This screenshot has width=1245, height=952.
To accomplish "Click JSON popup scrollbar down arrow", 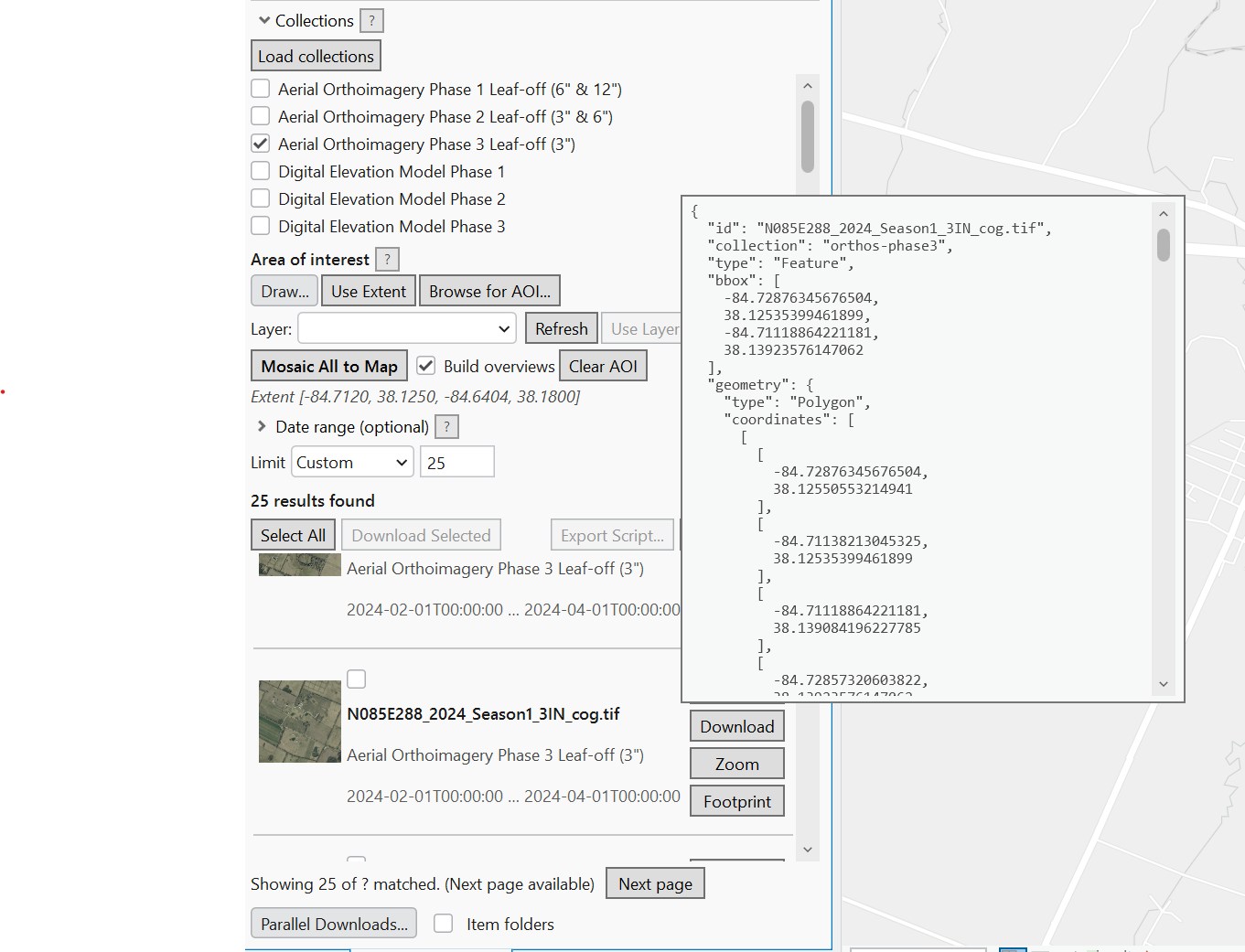I will click(x=1164, y=683).
